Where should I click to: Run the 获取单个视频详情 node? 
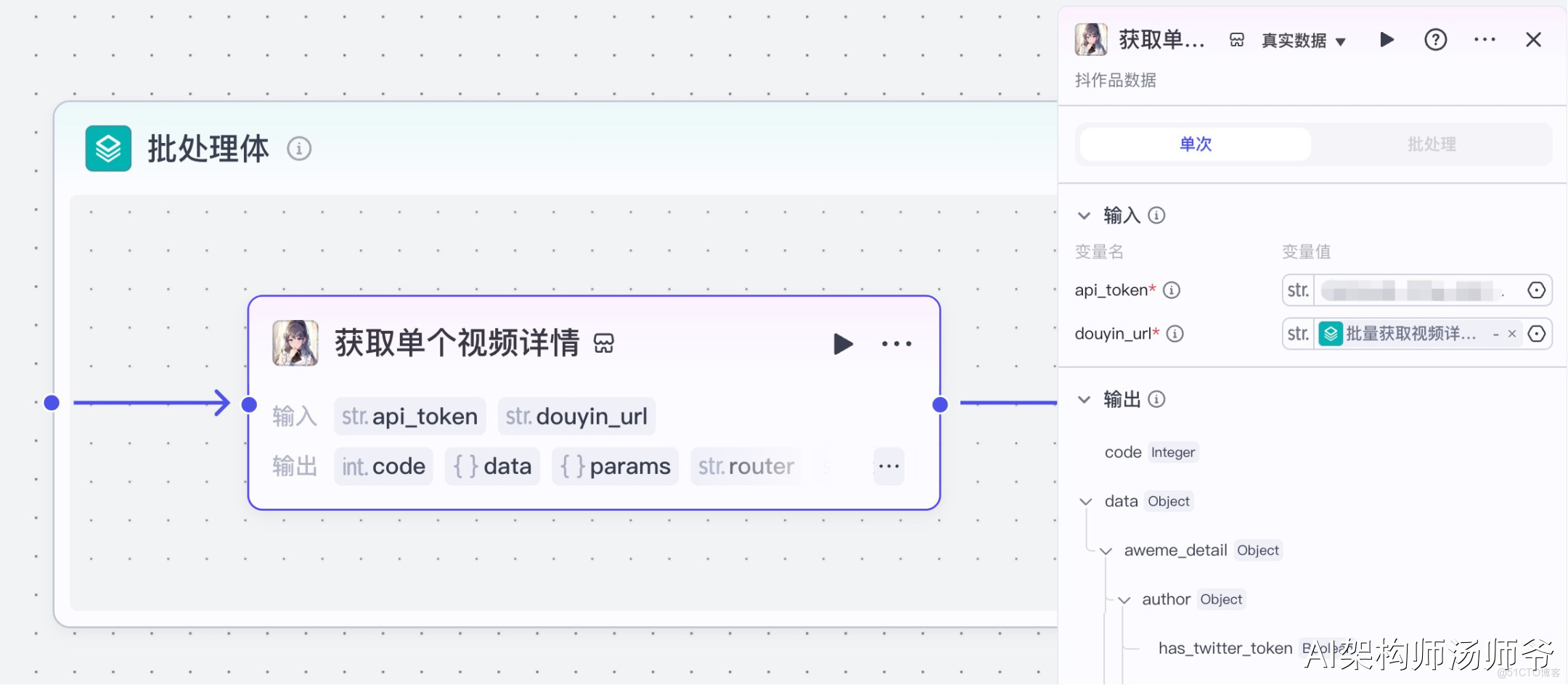[843, 344]
